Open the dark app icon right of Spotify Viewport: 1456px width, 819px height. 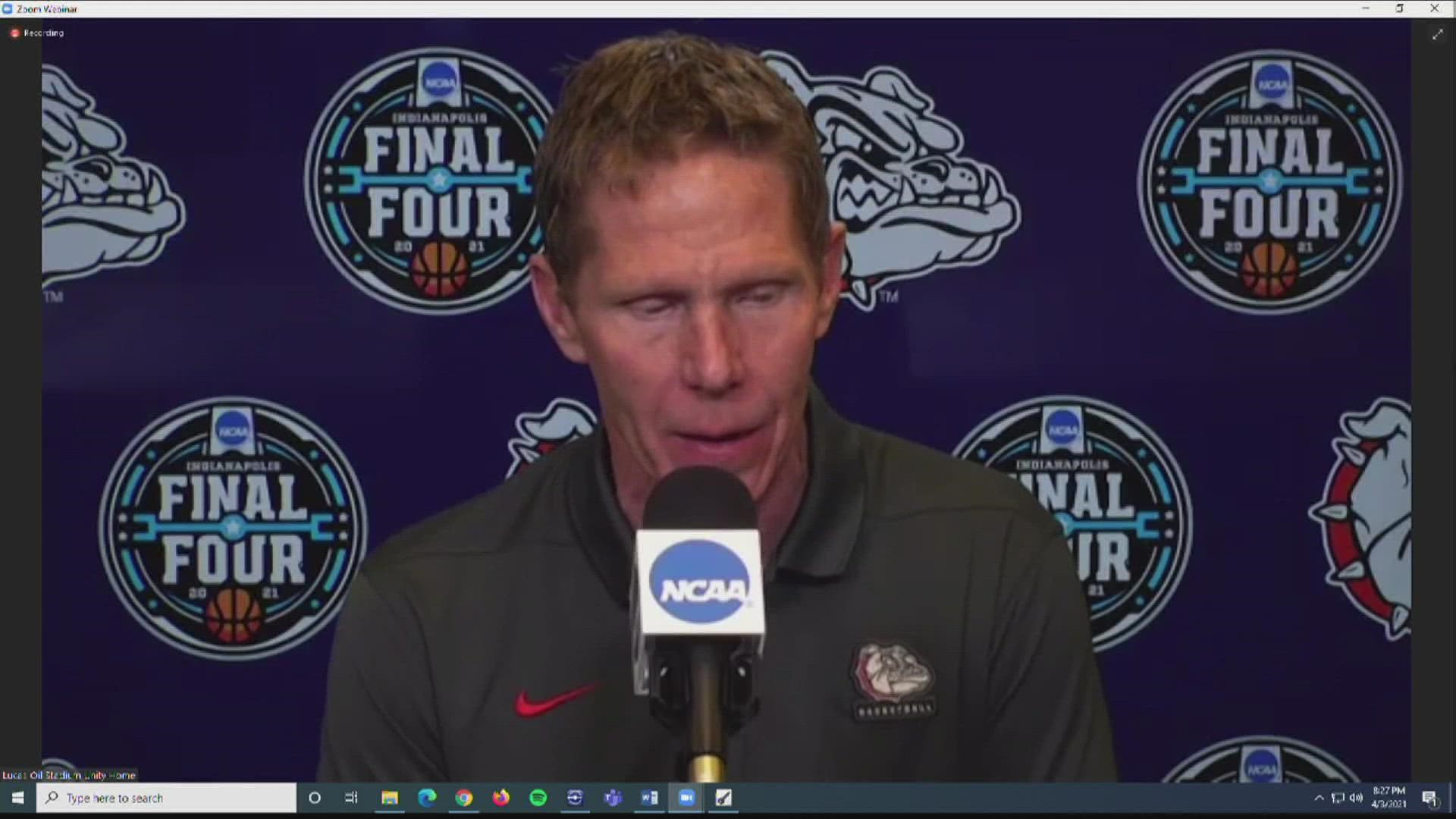click(x=575, y=798)
